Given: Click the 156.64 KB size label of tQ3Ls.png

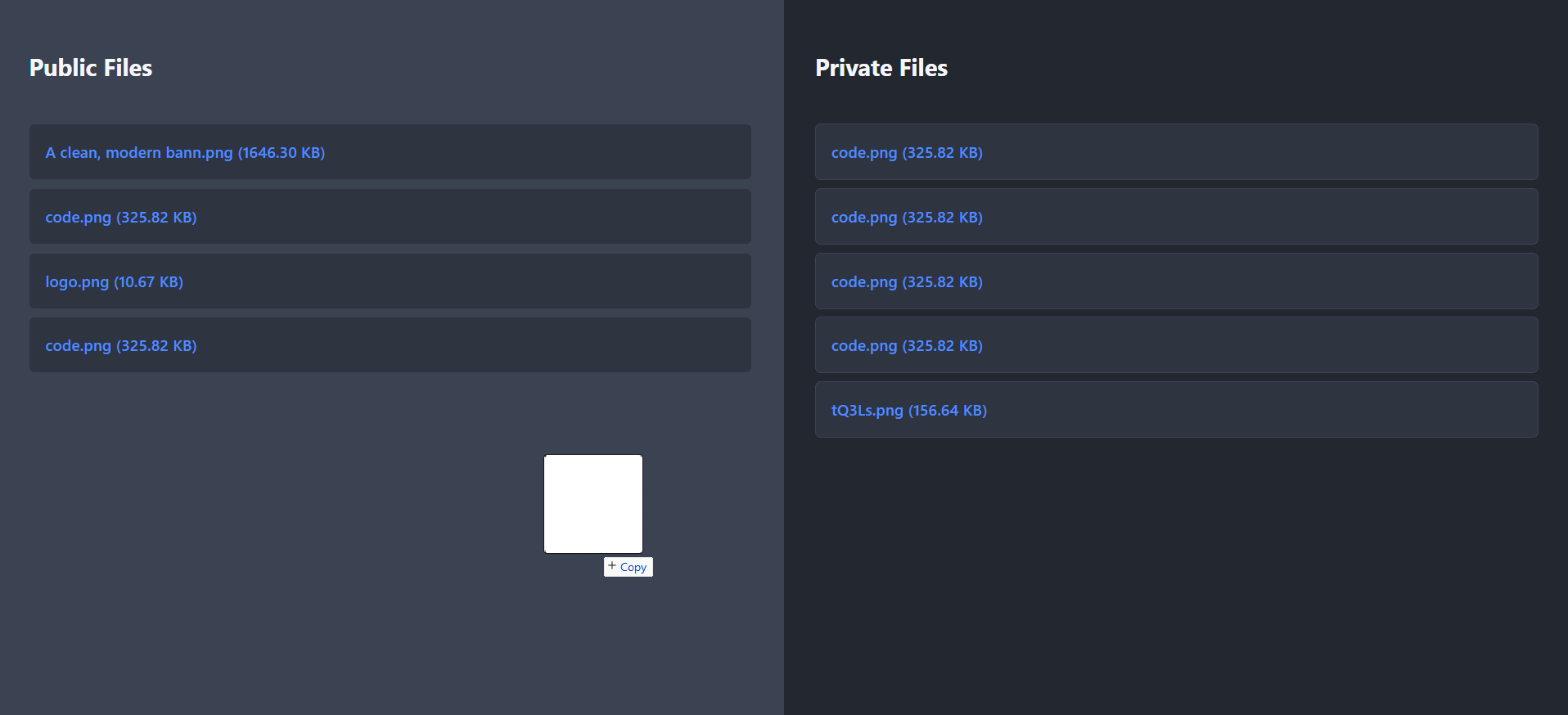Looking at the screenshot, I should [948, 411].
